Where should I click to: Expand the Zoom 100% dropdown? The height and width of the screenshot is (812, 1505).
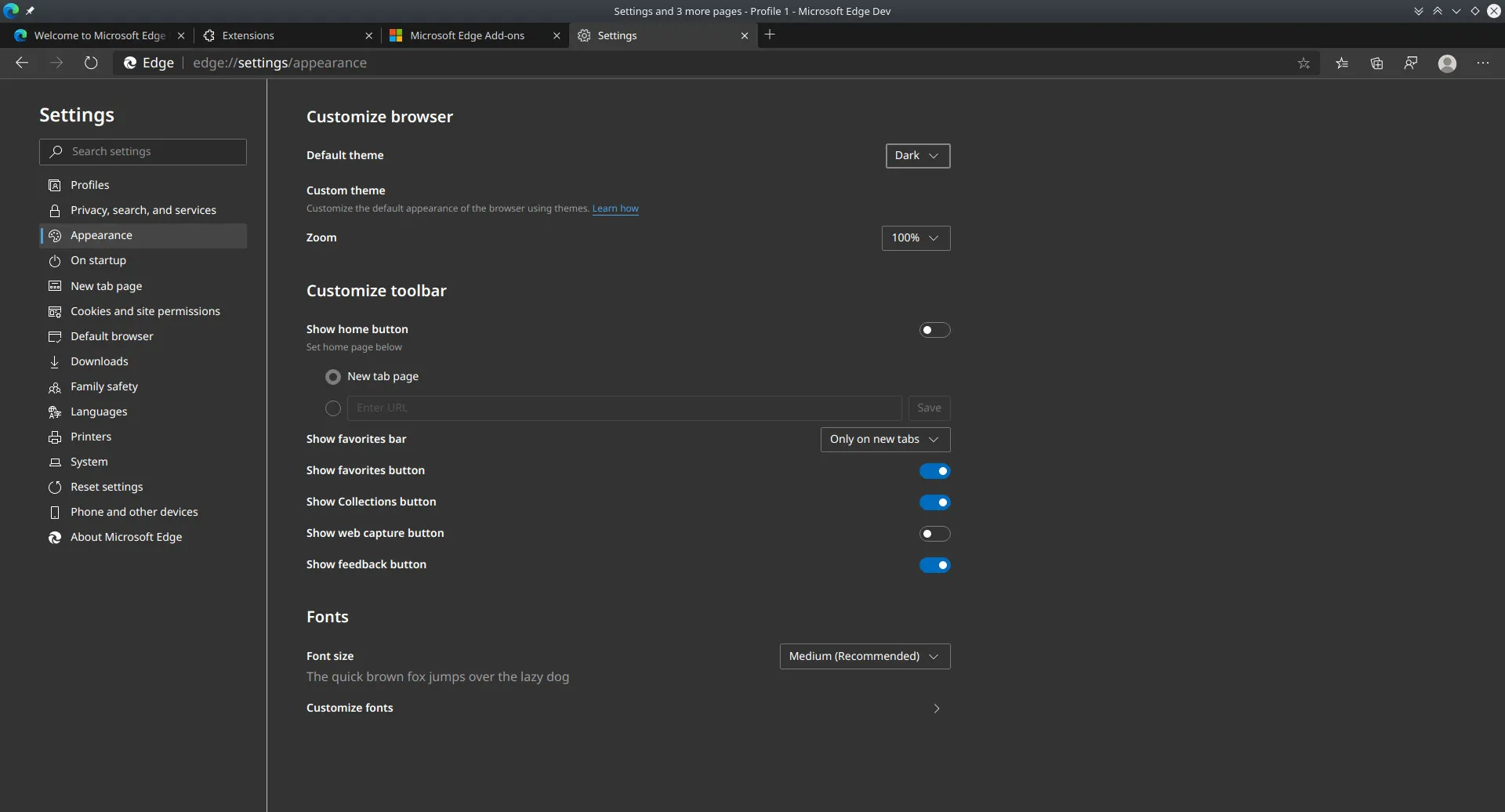point(916,238)
